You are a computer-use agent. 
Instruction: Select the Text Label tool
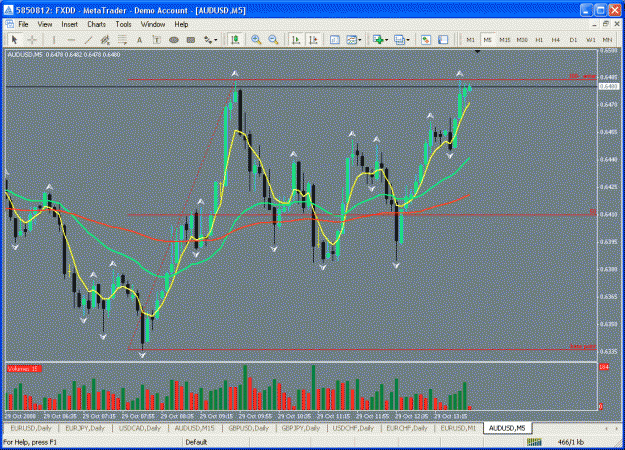[157, 39]
